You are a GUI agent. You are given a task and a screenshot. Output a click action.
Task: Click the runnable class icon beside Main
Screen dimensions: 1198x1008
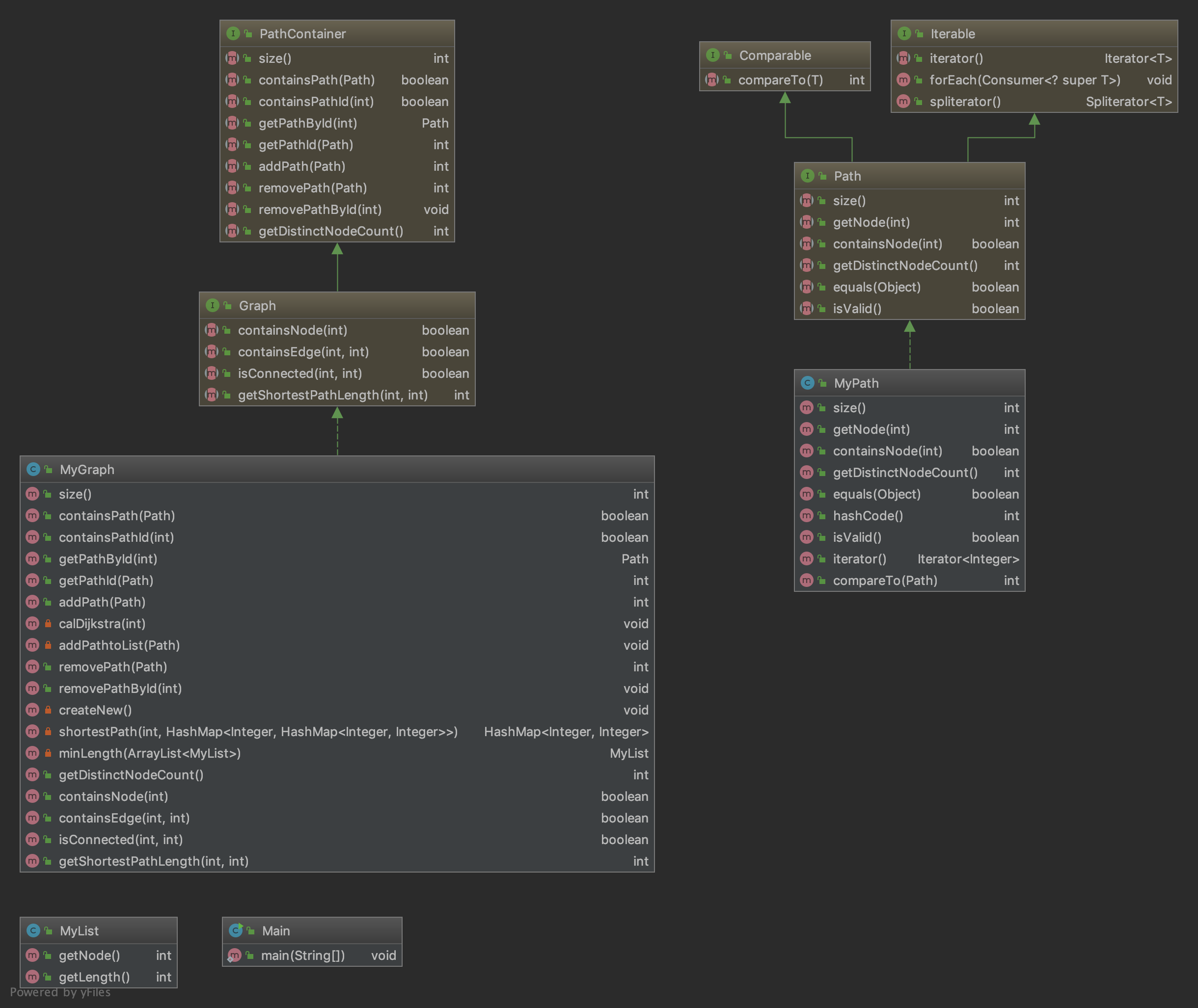pyautogui.click(x=236, y=930)
